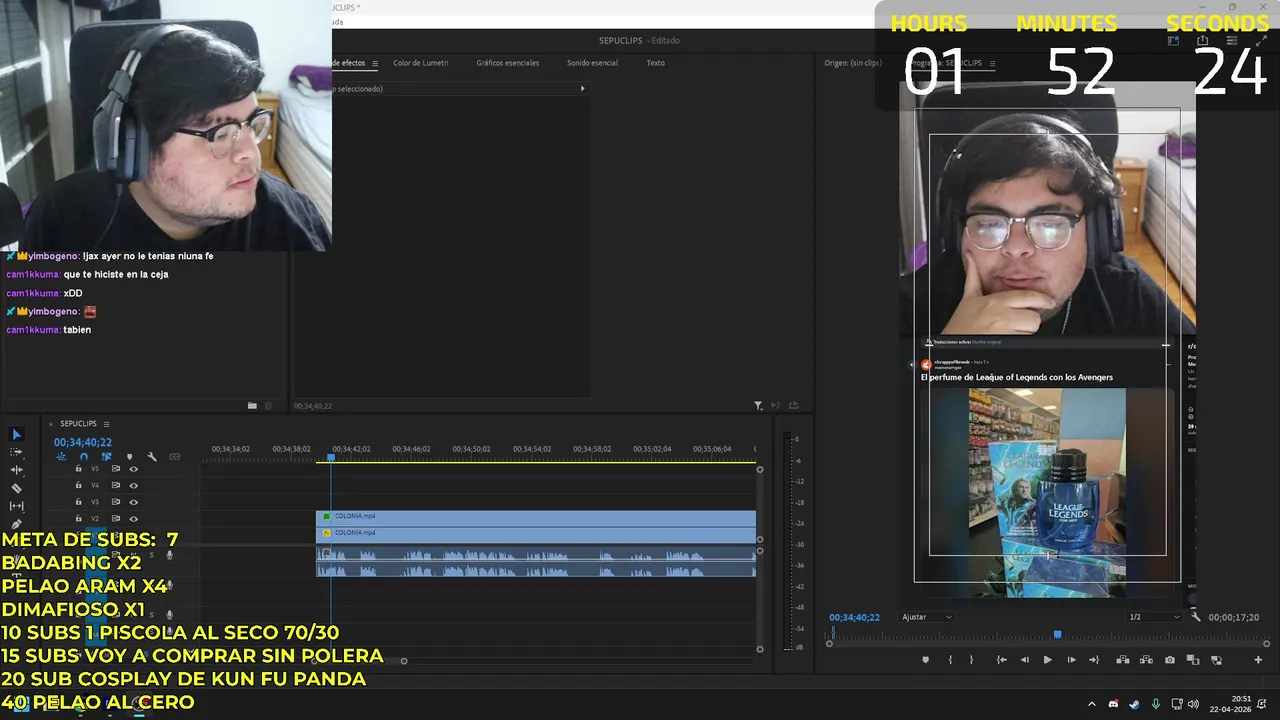Go to Out point button
Image resolution: width=1280 pixels, height=720 pixels.
click(x=1094, y=660)
